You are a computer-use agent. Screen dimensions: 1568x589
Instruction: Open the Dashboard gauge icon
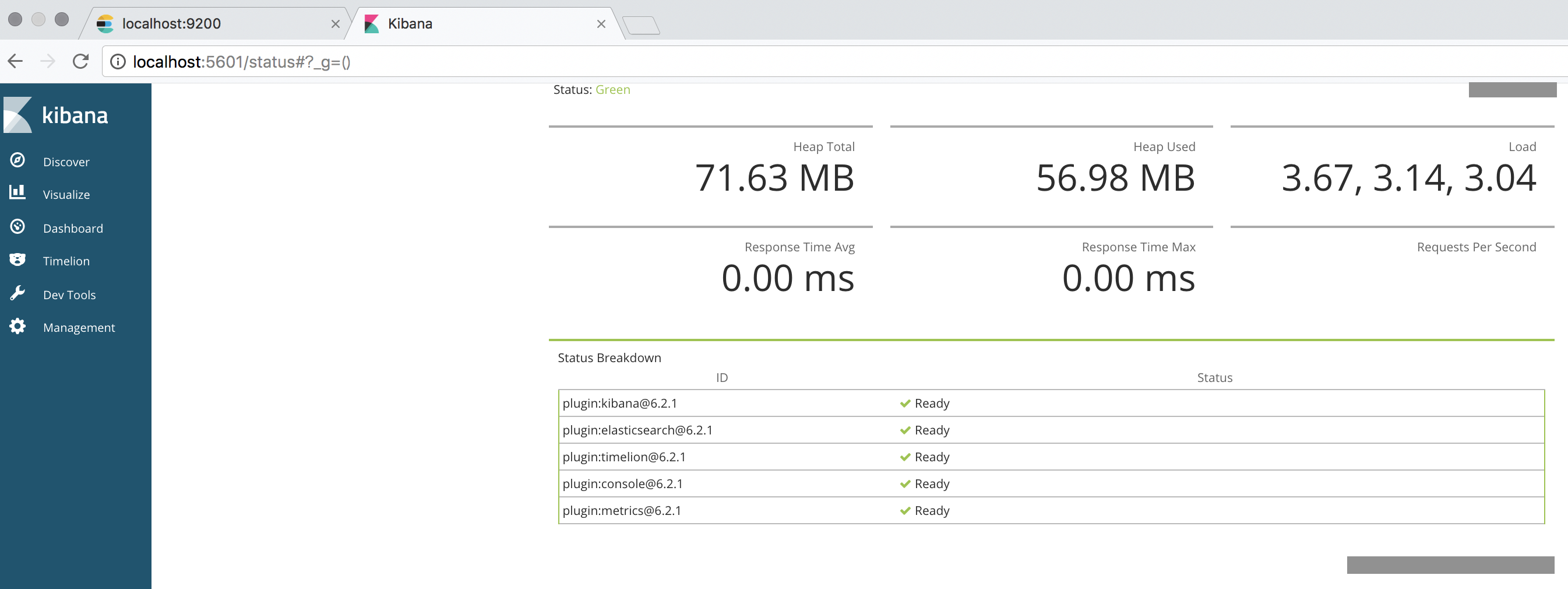17,227
